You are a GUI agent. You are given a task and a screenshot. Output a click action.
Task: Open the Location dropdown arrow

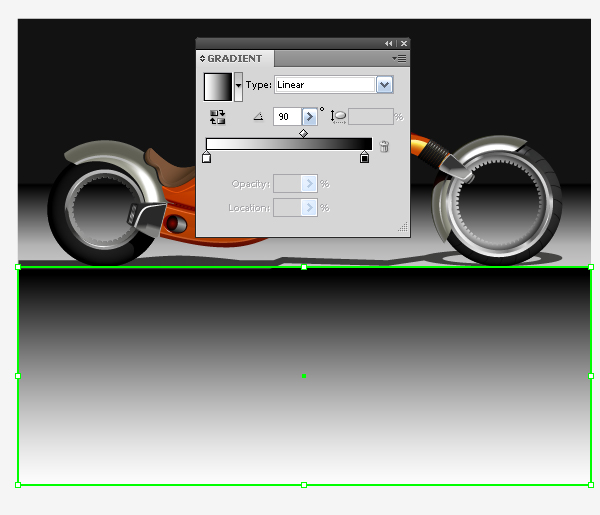point(309,208)
